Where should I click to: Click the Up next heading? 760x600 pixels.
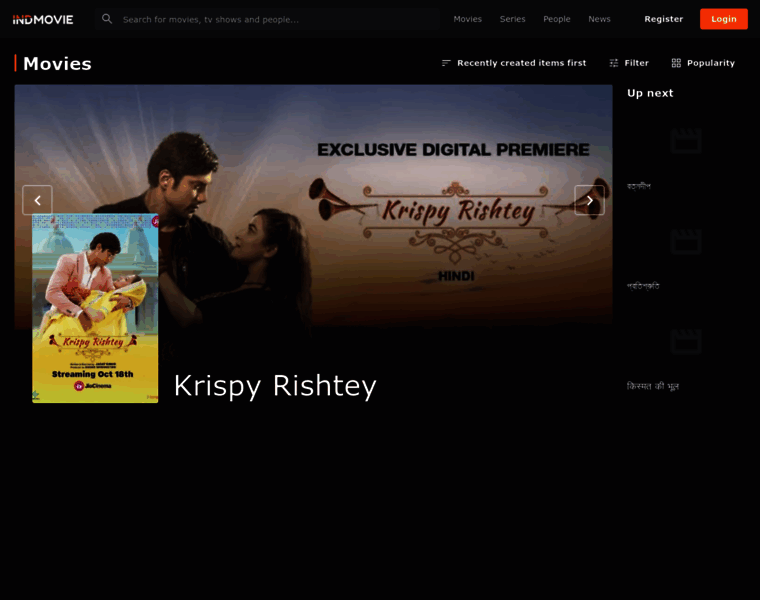click(650, 93)
